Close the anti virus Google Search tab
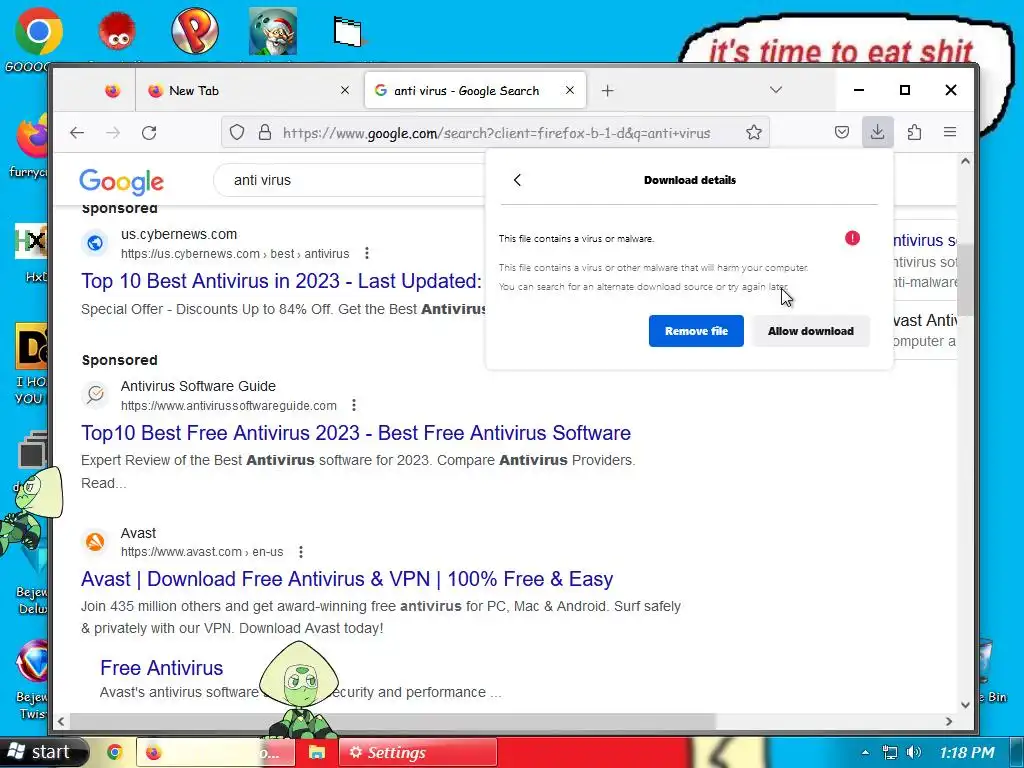1024x768 pixels. tap(569, 90)
